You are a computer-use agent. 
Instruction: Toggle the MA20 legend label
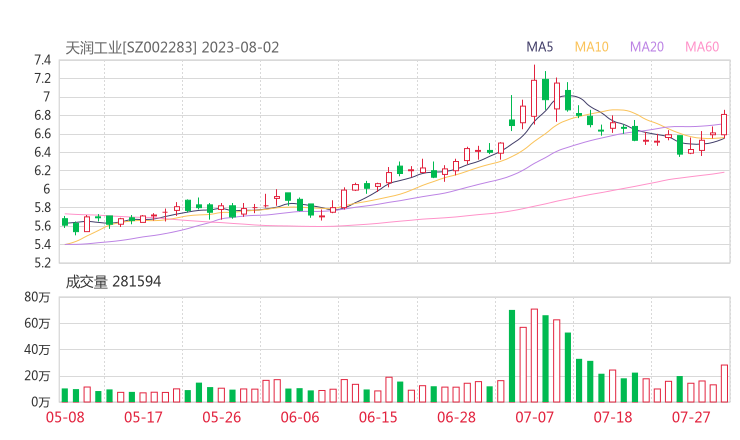pyautogui.click(x=647, y=47)
